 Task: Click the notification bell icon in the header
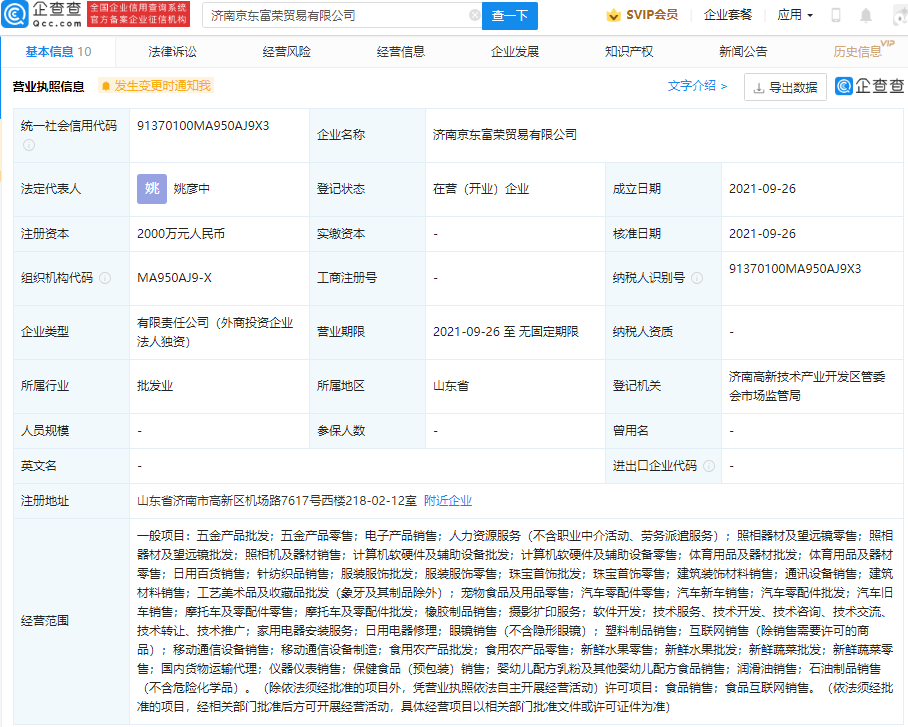pos(866,15)
